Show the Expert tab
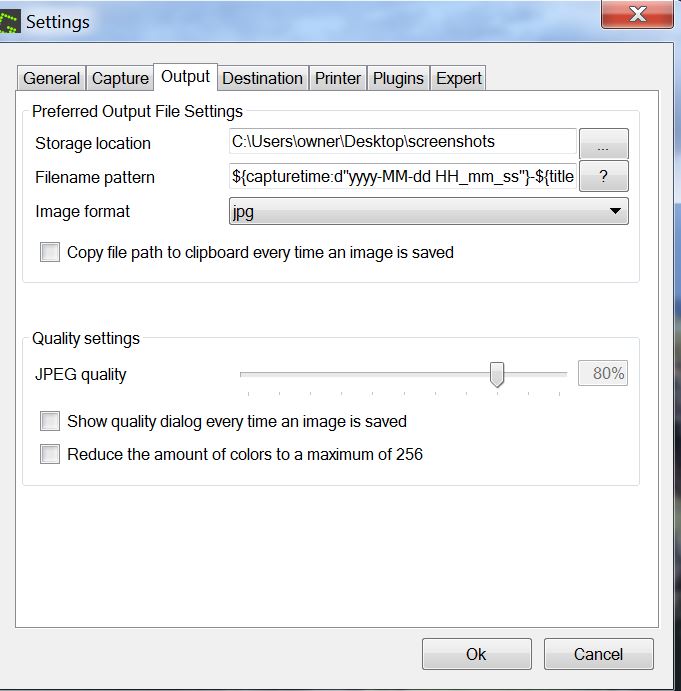 pos(459,78)
